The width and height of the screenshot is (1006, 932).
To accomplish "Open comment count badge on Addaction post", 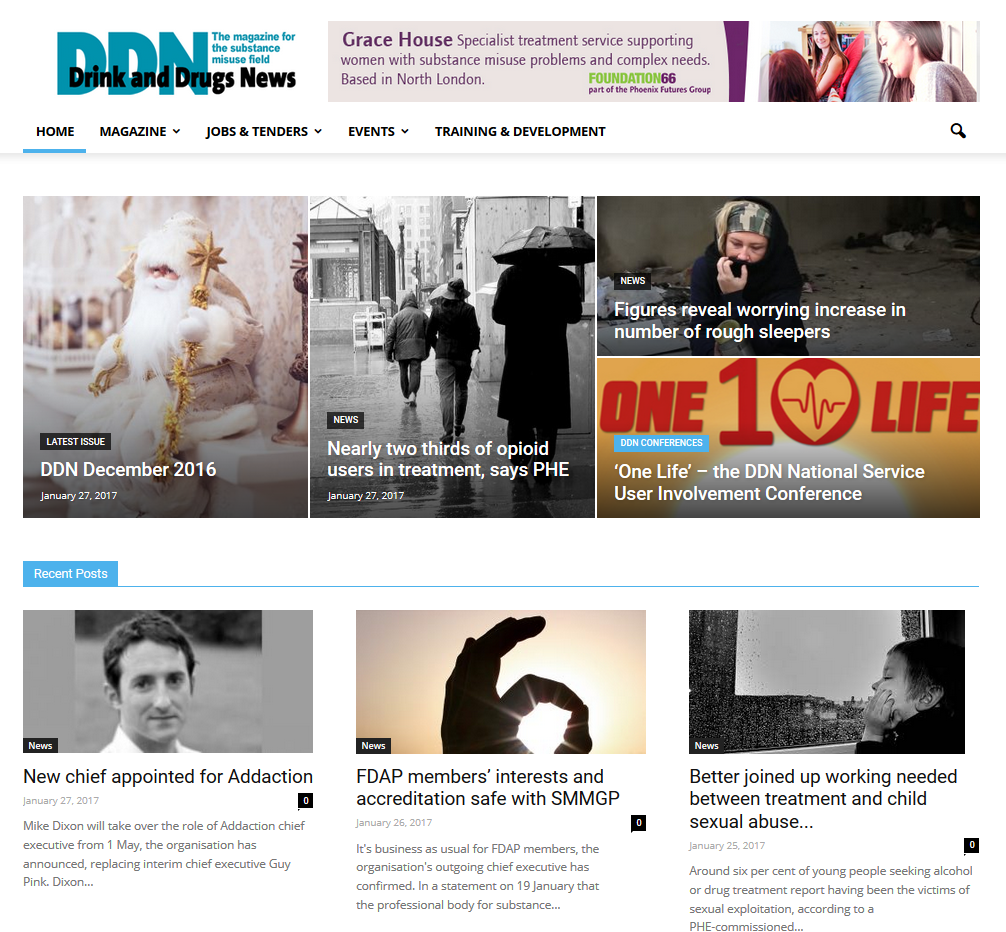I will point(305,801).
